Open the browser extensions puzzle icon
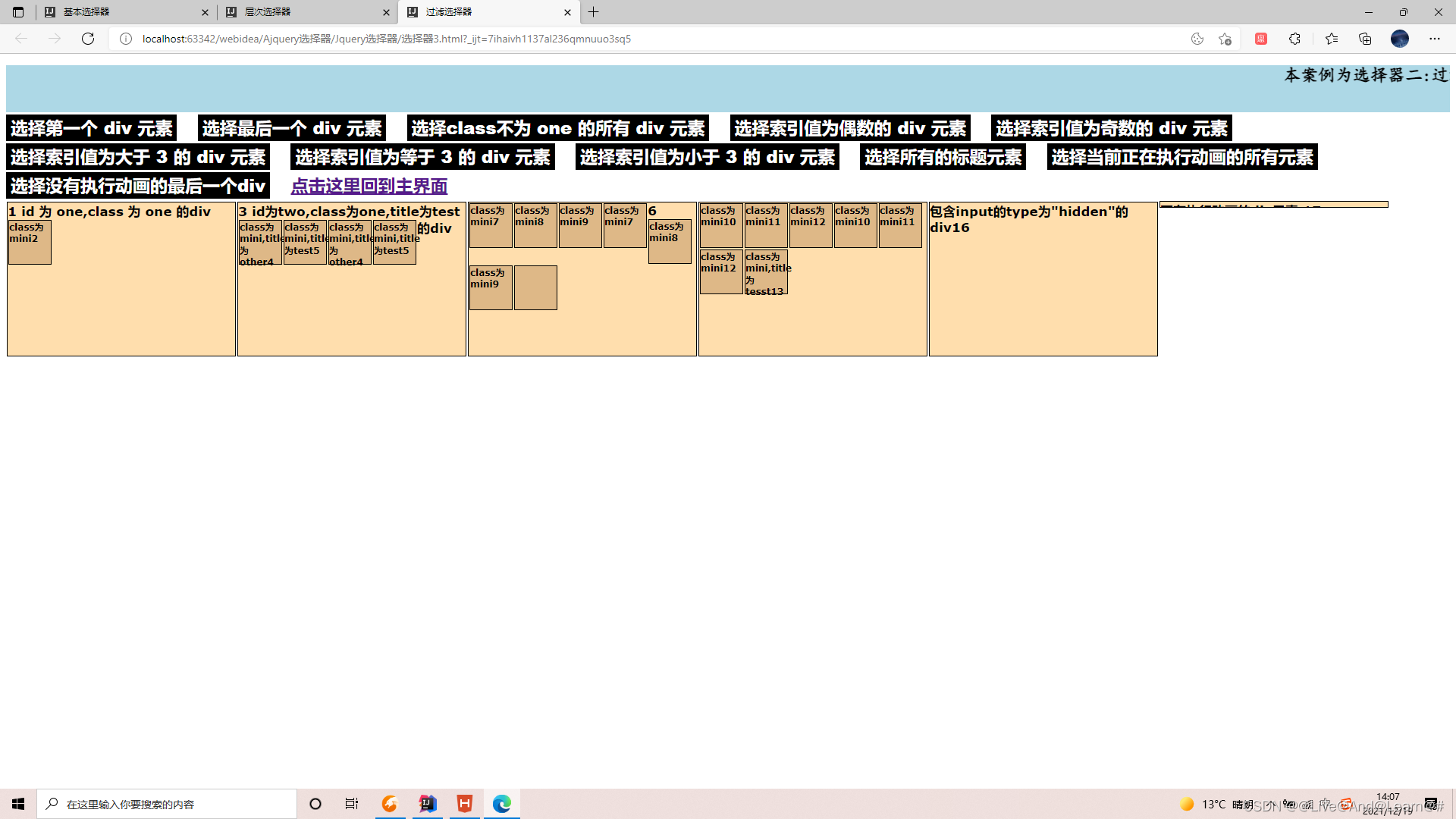1456x819 pixels. (x=1294, y=39)
